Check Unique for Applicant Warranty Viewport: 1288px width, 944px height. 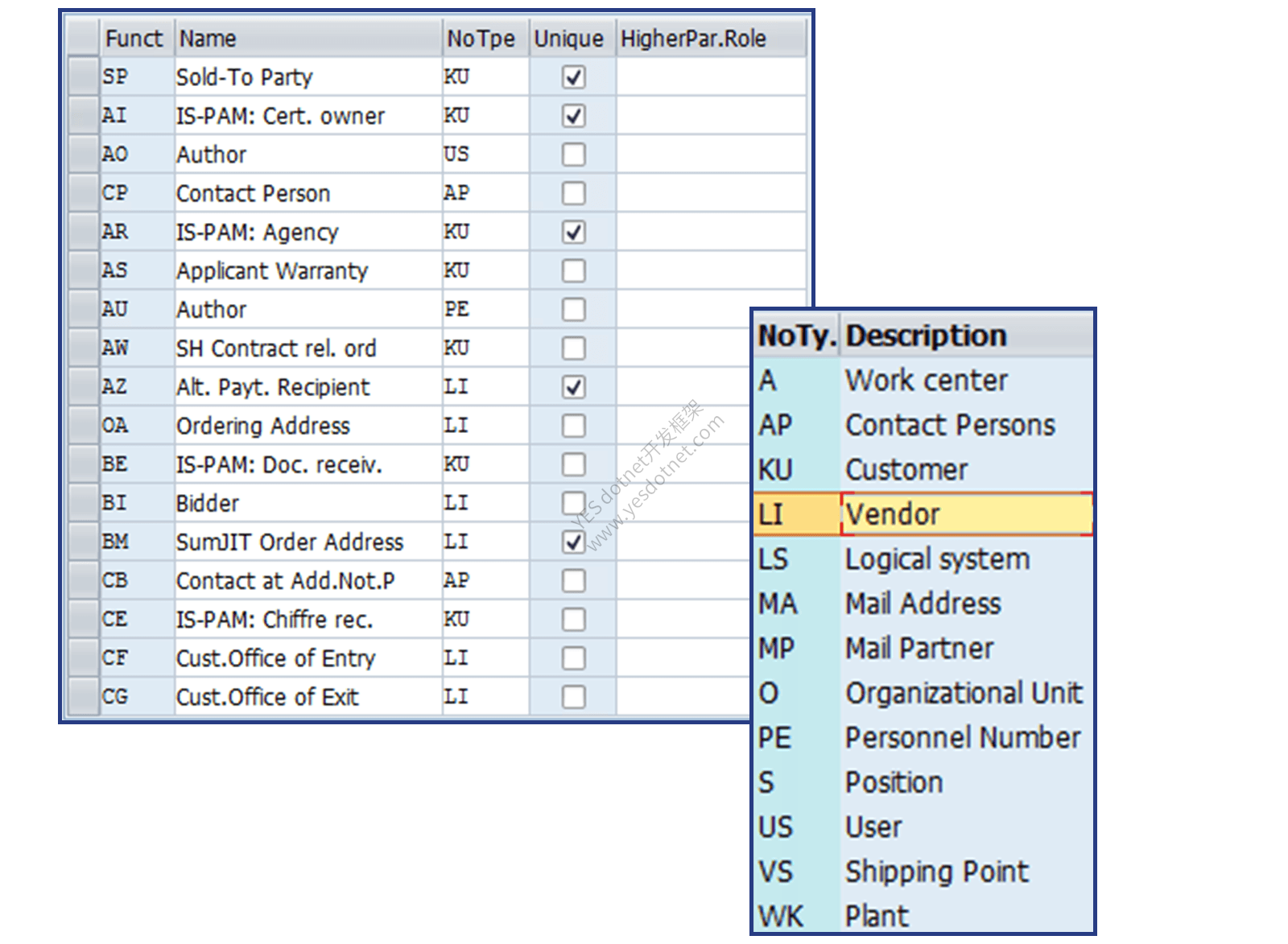point(573,270)
